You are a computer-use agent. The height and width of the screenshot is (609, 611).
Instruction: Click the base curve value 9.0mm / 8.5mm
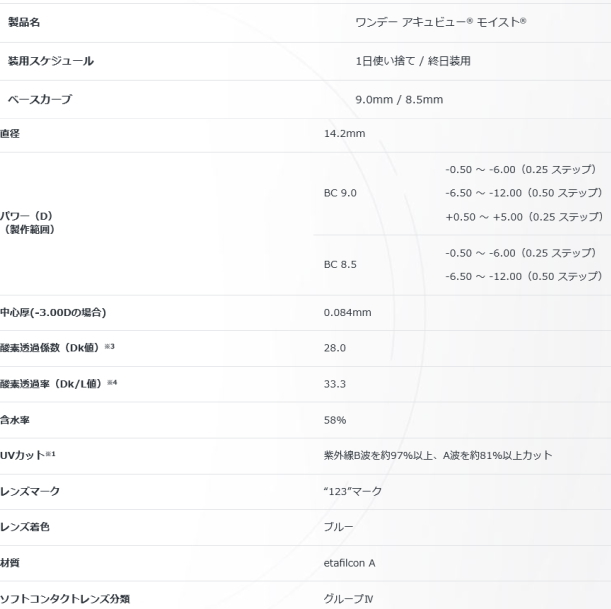click(x=399, y=100)
